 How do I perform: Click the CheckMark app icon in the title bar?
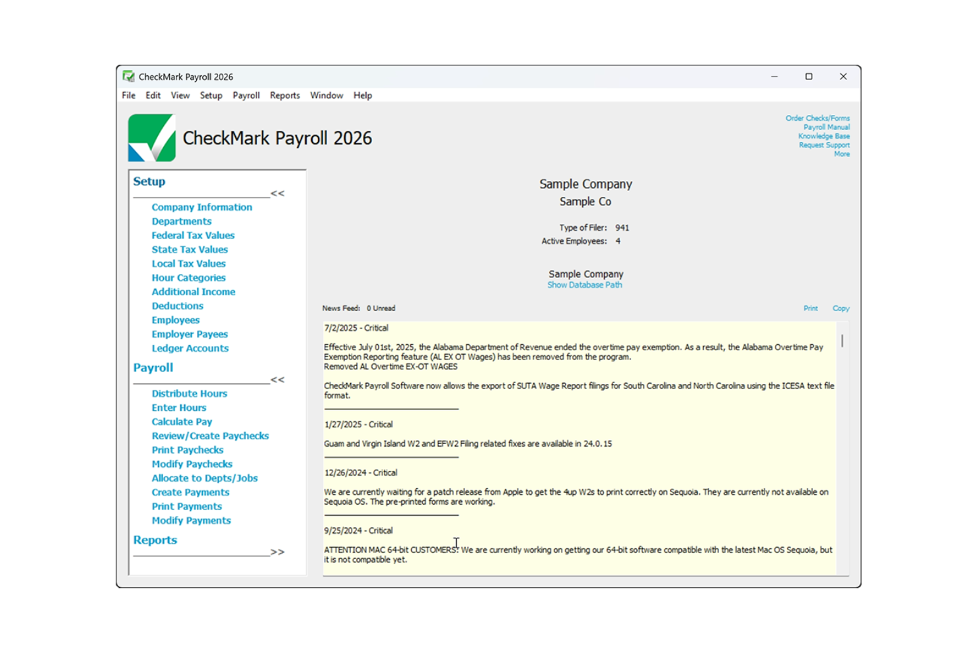click(129, 76)
